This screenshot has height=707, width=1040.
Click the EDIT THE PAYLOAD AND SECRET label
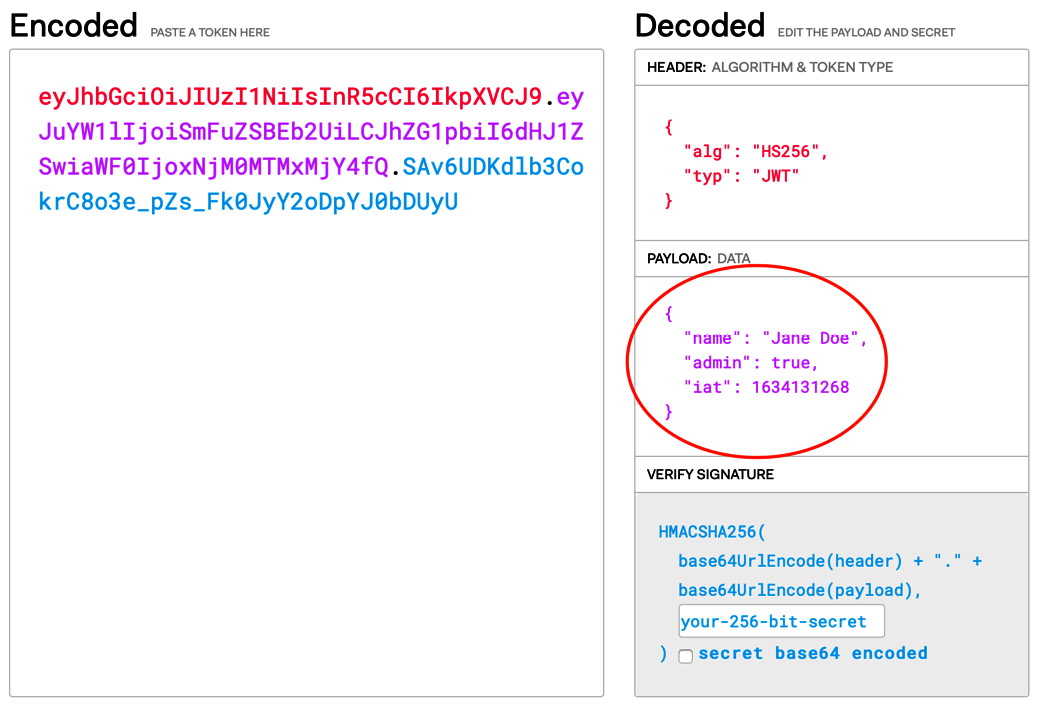point(867,32)
